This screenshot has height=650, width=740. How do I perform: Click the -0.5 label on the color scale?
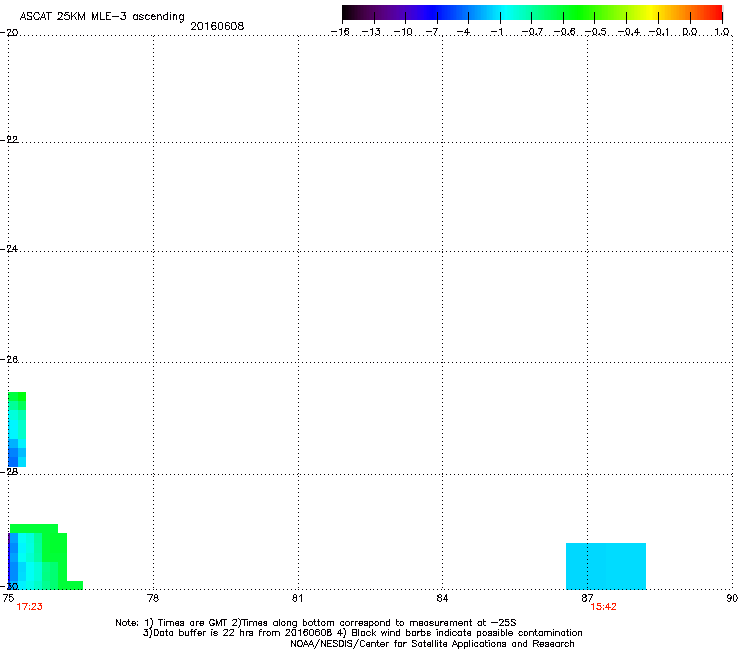596,32
